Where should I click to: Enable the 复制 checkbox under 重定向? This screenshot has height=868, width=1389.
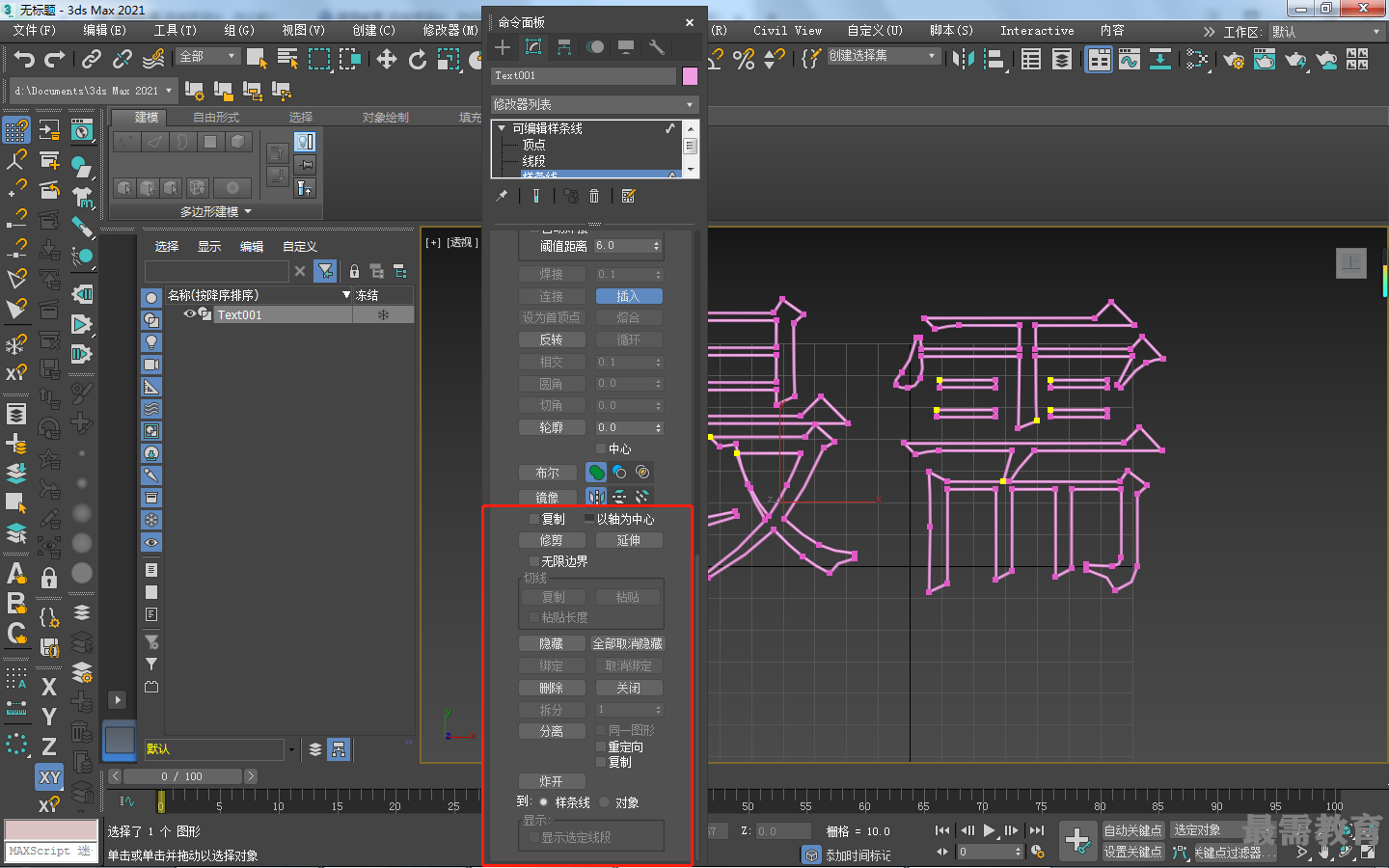601,762
